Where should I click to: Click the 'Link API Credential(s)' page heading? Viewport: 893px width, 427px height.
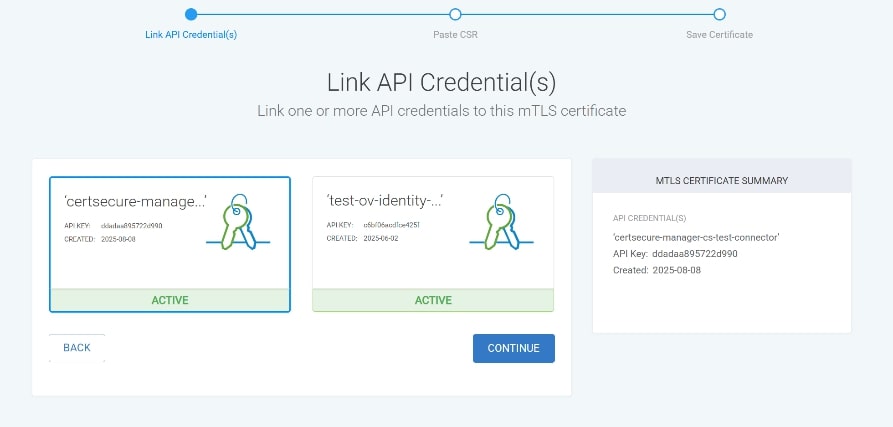441,83
